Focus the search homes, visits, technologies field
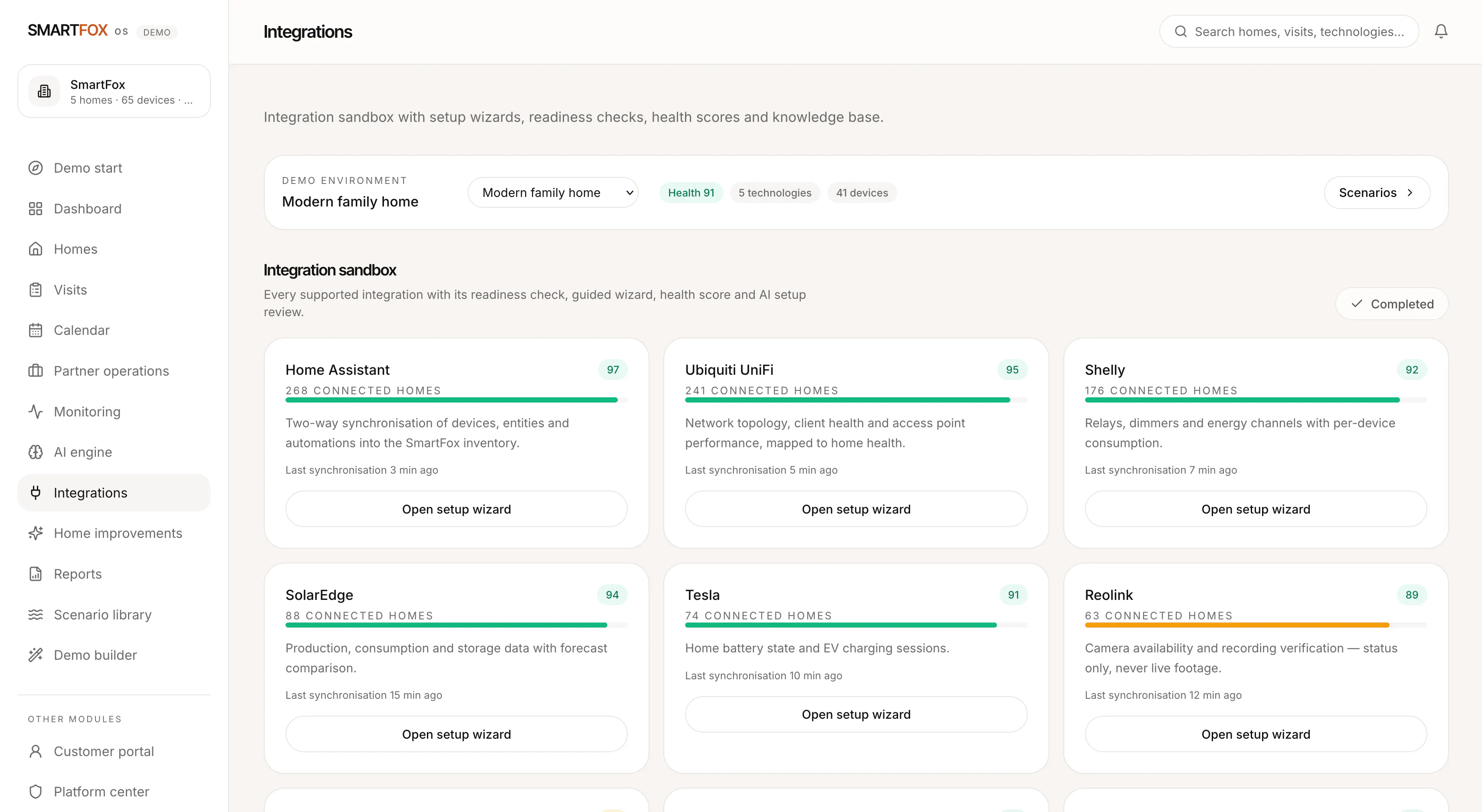The height and width of the screenshot is (812, 1482). (x=1289, y=32)
